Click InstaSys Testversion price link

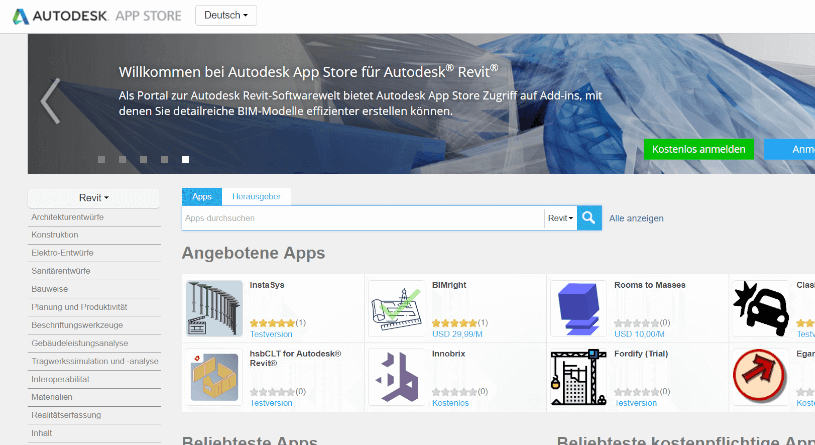pyautogui.click(x=271, y=334)
